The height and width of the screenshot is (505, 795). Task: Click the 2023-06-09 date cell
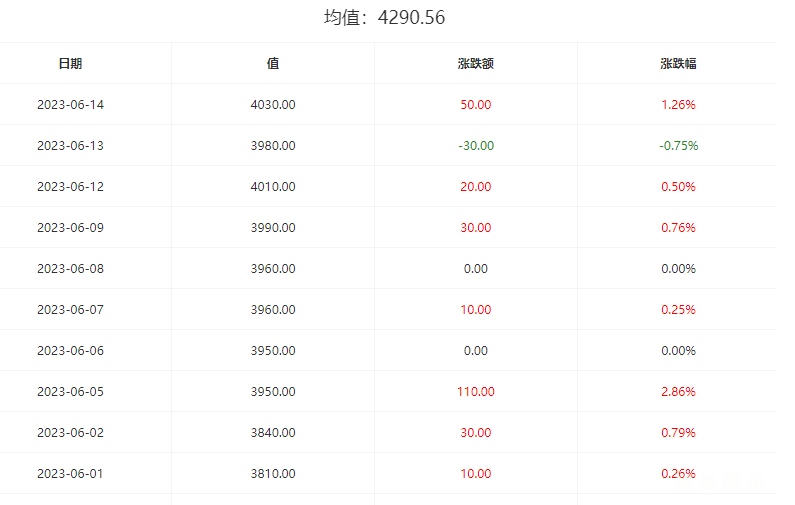click(70, 228)
